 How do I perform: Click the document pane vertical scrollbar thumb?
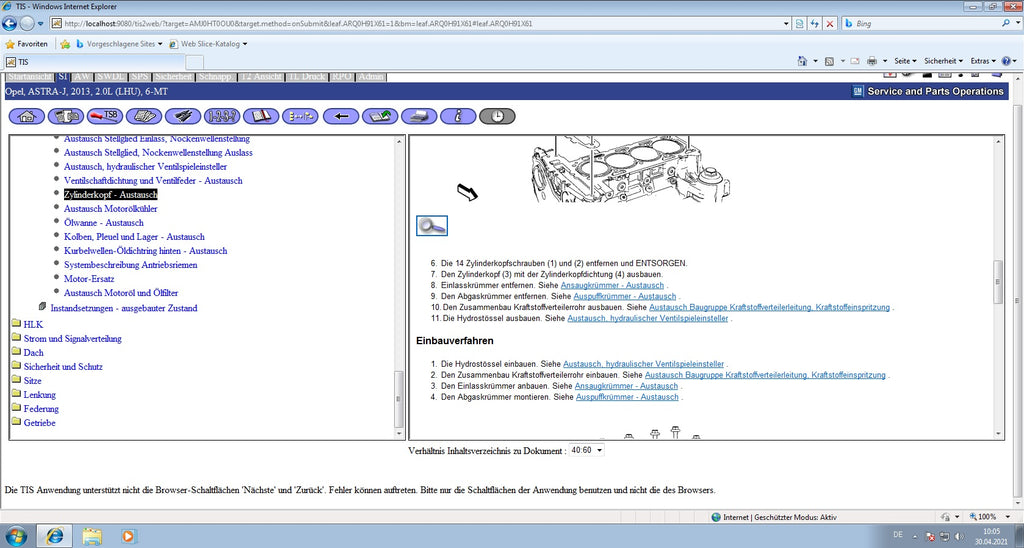point(998,282)
